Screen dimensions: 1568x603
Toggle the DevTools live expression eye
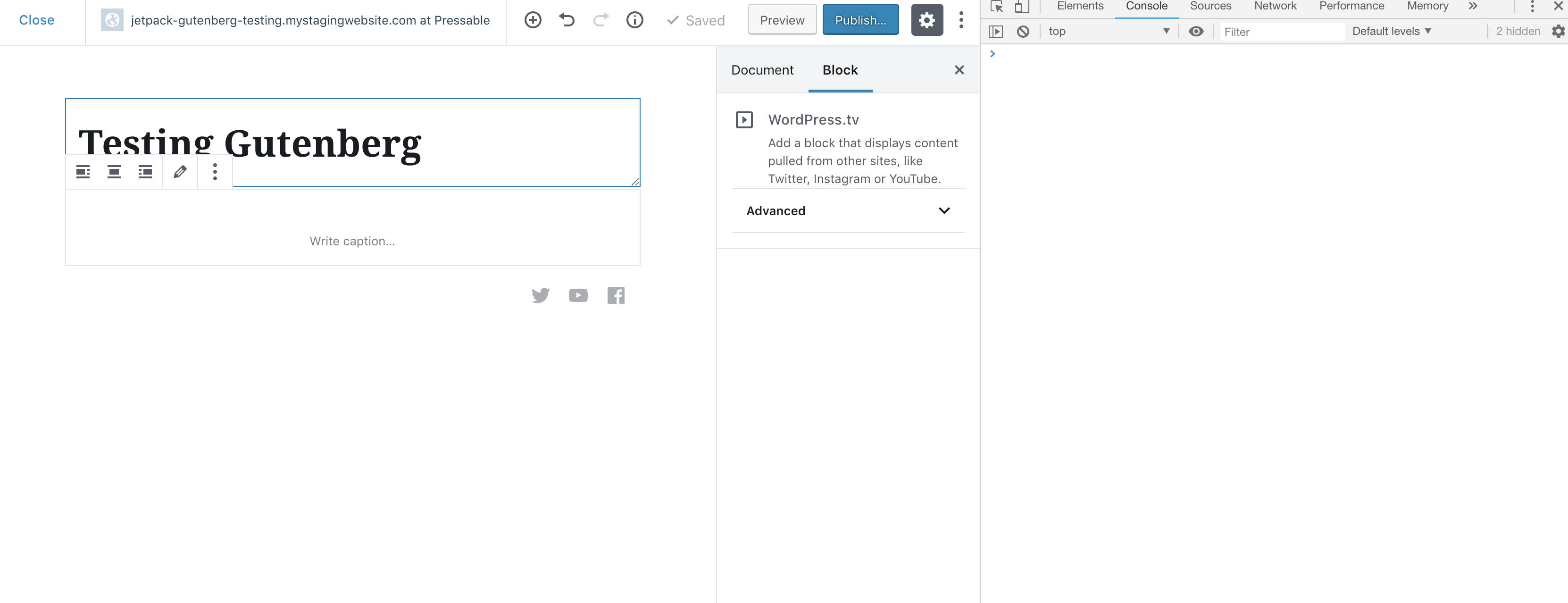coord(1195,31)
